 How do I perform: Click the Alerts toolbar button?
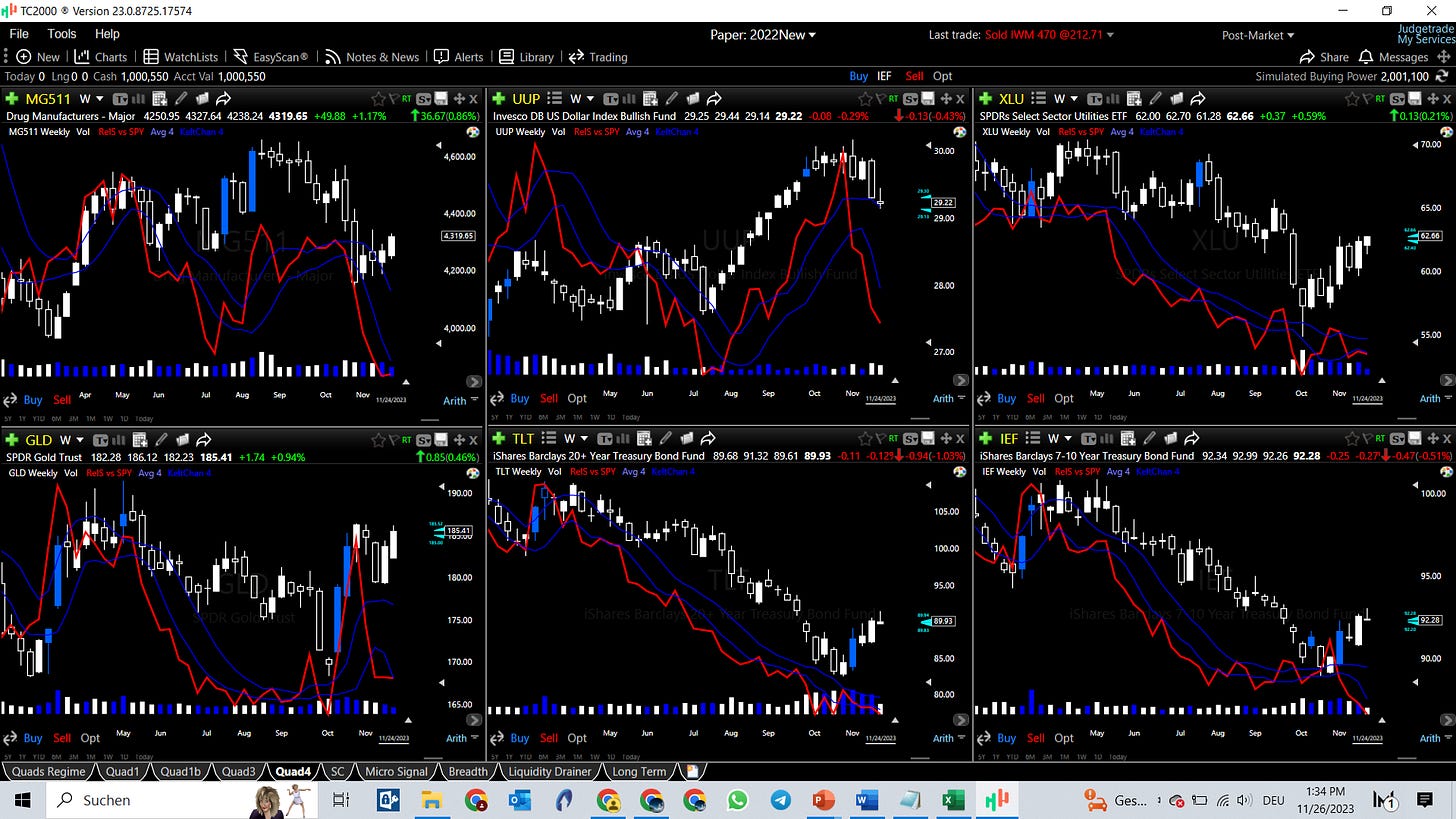point(458,57)
